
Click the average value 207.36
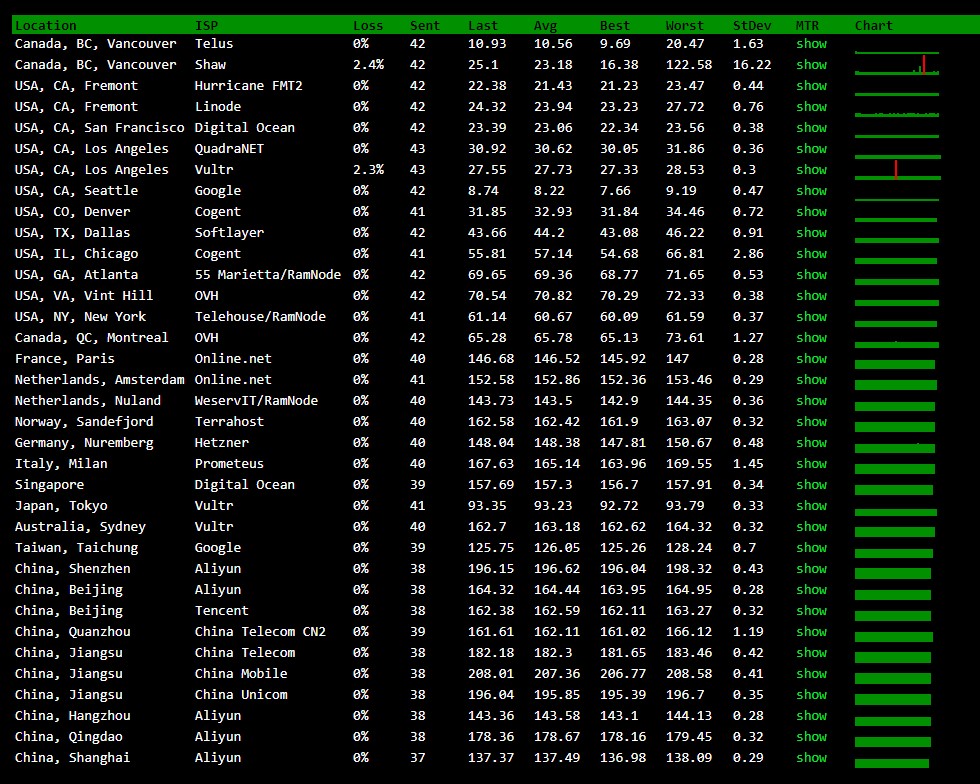557,674
